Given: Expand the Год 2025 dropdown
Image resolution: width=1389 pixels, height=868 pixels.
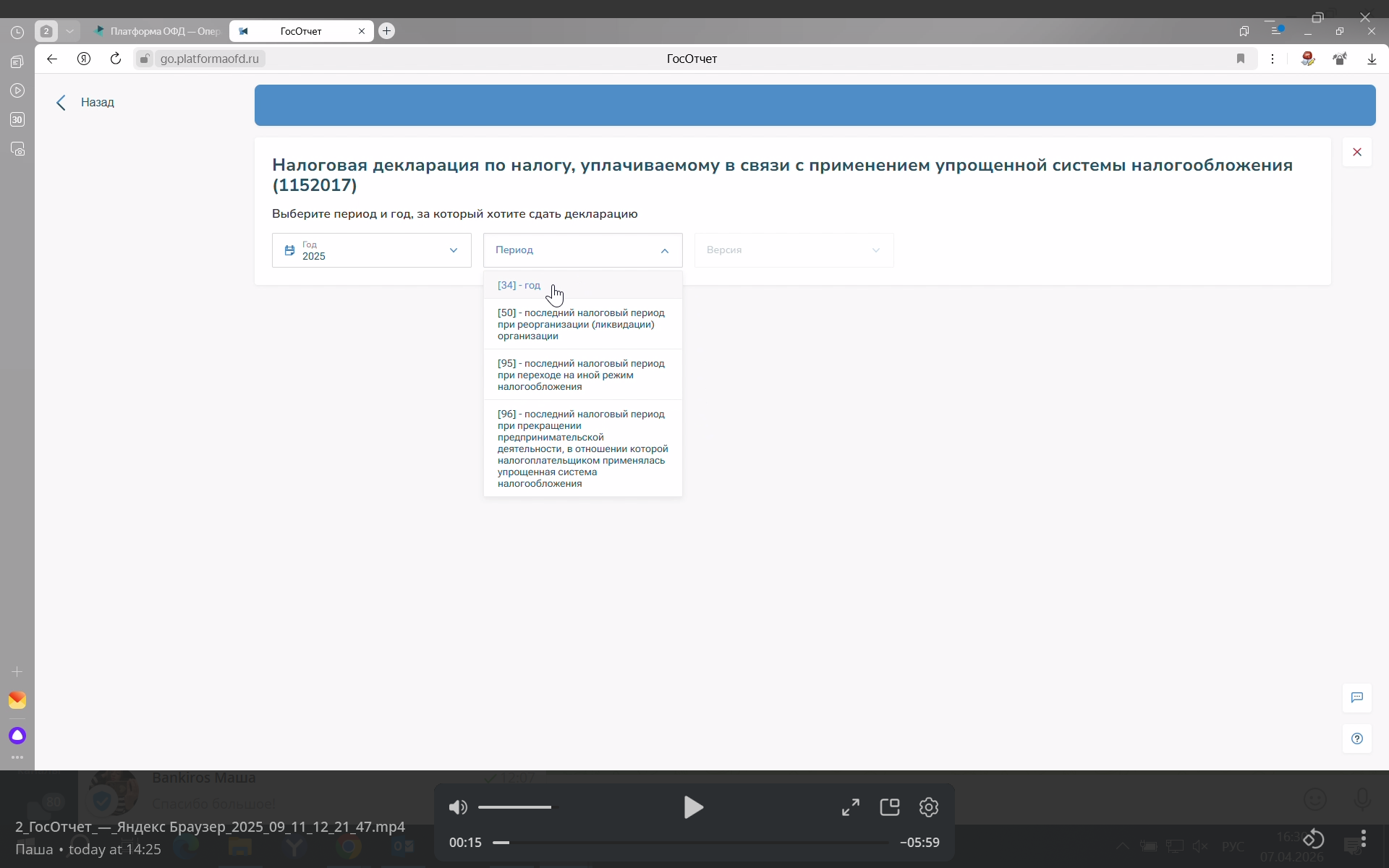Looking at the screenshot, I should click(x=371, y=250).
